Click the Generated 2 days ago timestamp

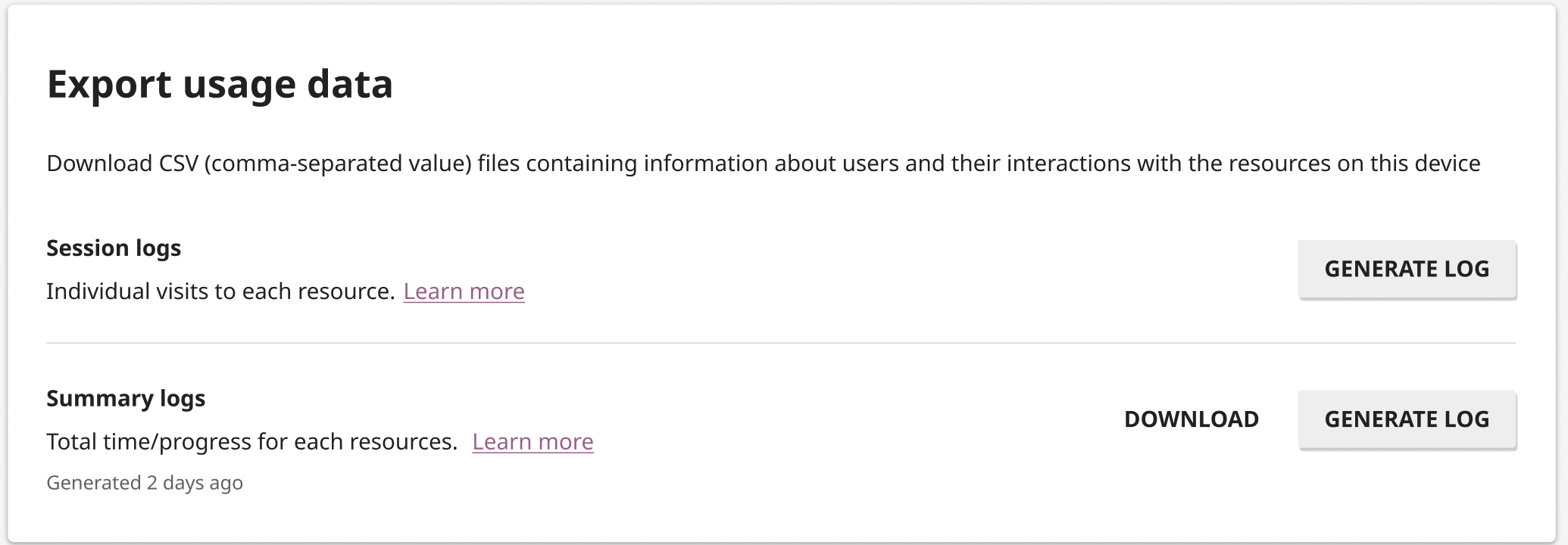[x=145, y=482]
